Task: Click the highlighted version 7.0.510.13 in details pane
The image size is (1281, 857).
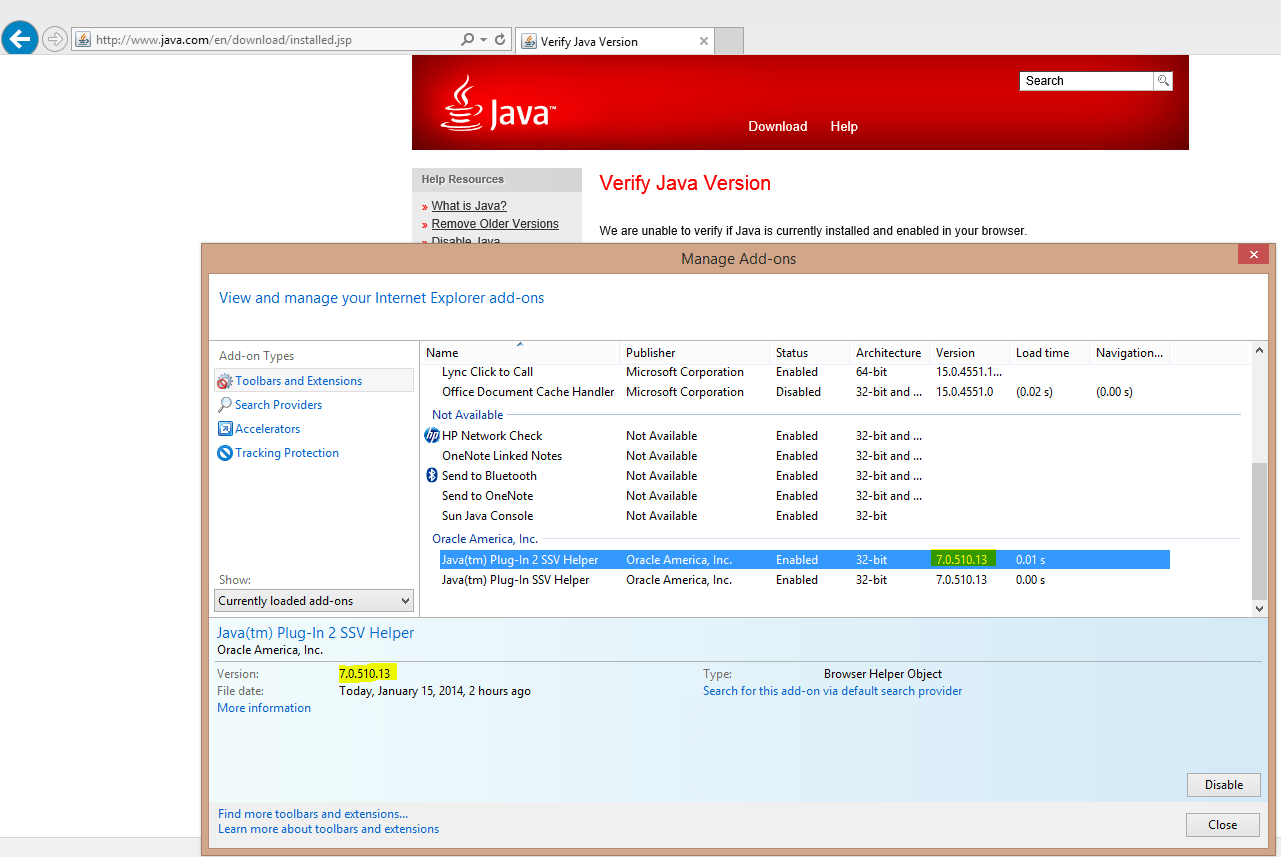Action: point(366,674)
